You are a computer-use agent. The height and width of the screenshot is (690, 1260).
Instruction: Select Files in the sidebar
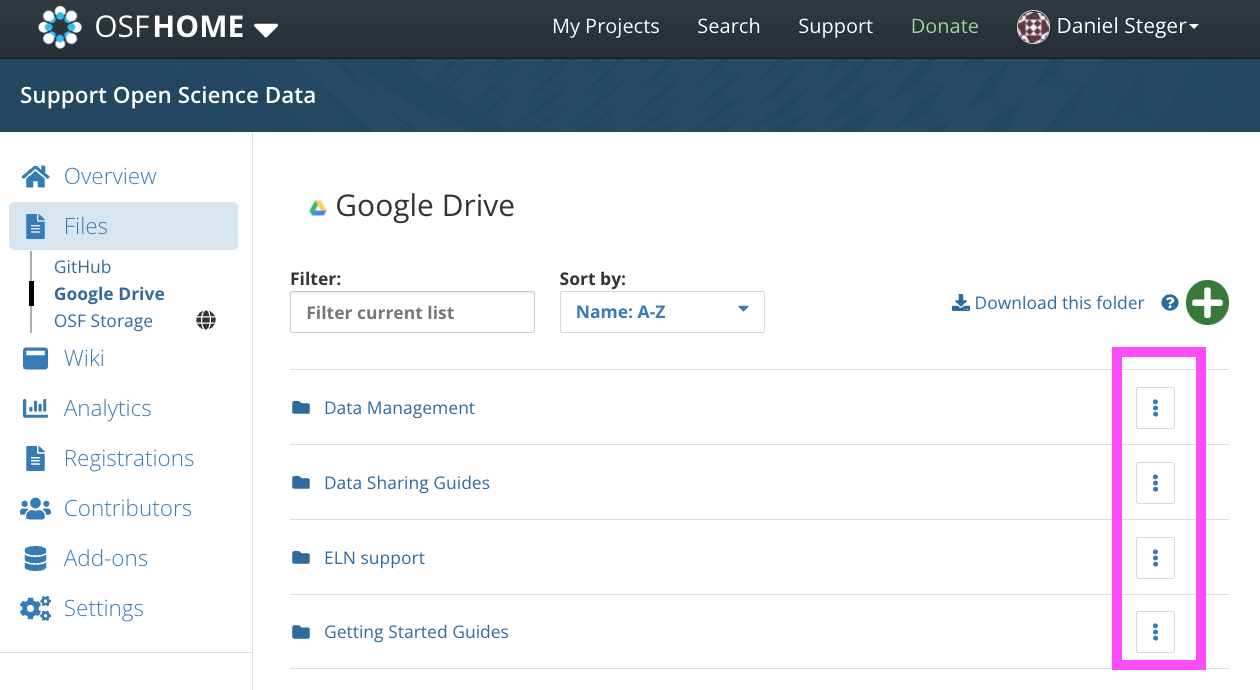pos(86,226)
